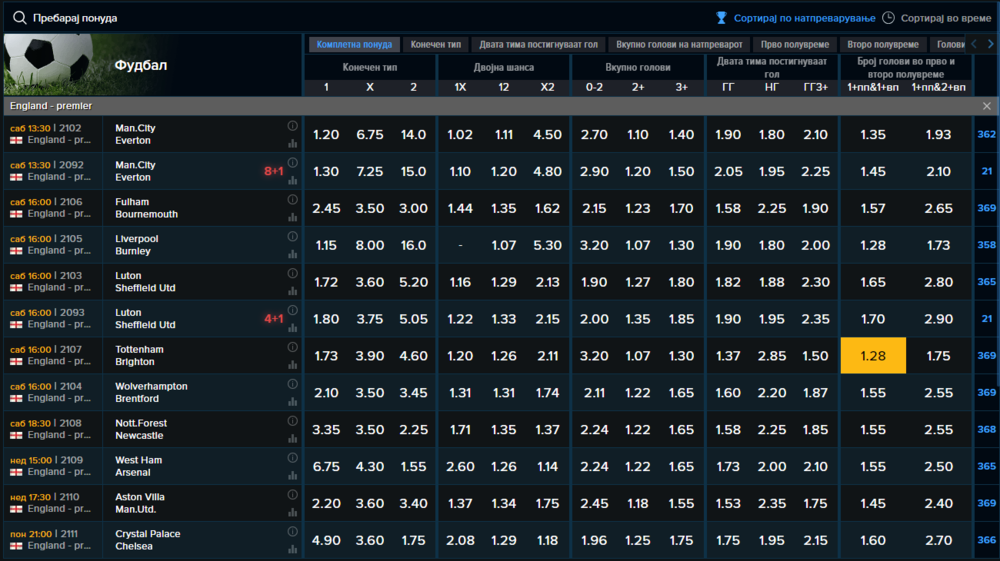Open statistics chart icon for Tottenham Brighton

[x=292, y=365]
